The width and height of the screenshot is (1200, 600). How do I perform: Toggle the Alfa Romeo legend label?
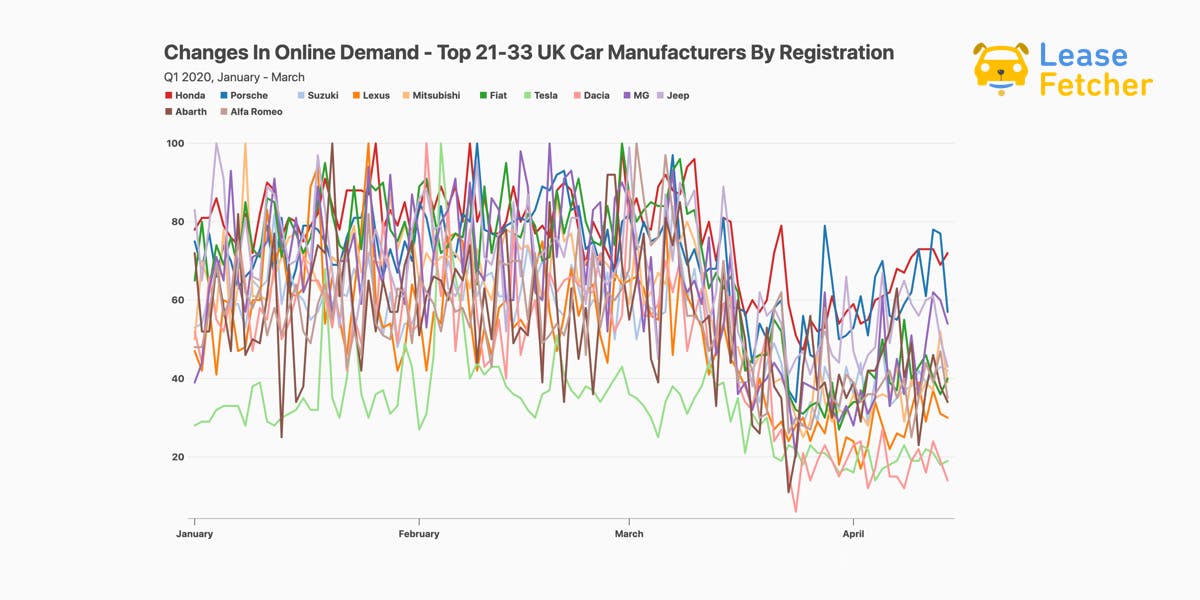pyautogui.click(x=257, y=112)
